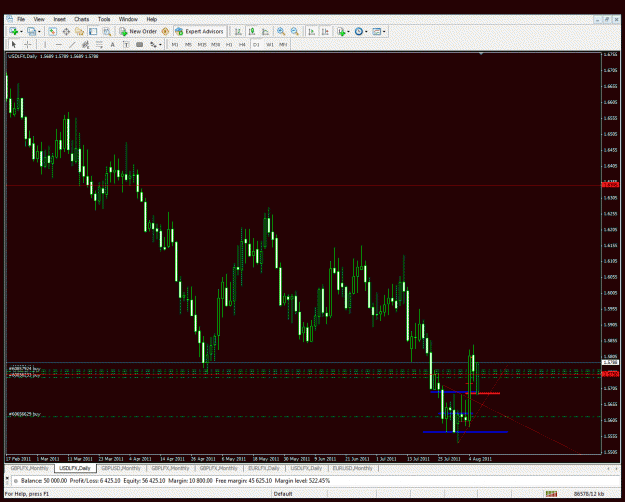Open the New Chart toolbar icon
Screen dimensions: 625x502
tap(13, 31)
